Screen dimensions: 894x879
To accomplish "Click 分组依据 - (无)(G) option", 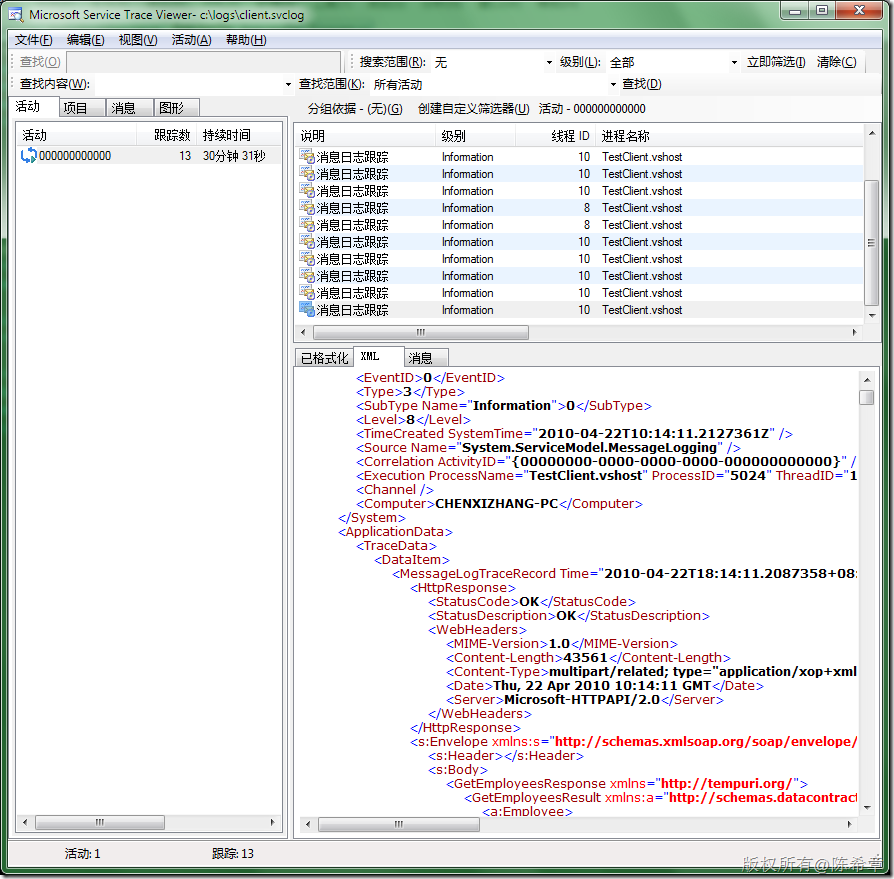I will click(355, 109).
